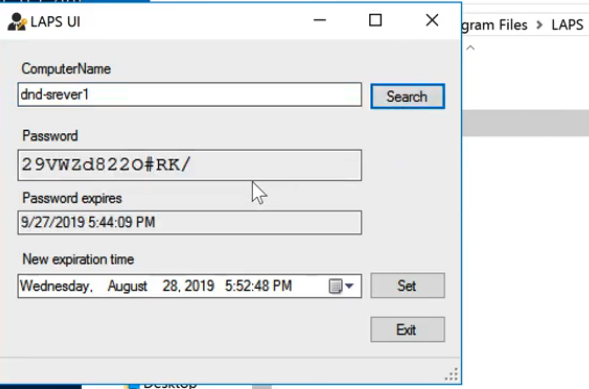This screenshot has width=589, height=389.
Task: Click the Password expires label
Action: (x=72, y=198)
